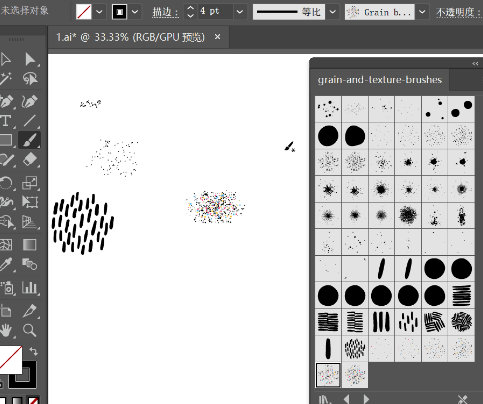The height and width of the screenshot is (404, 483).
Task: Select the Magic Wand tool
Action: click(6, 79)
